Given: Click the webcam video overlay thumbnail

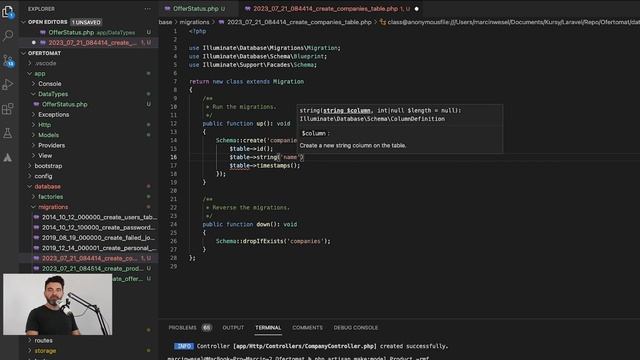Looking at the screenshot, I should coord(58,304).
